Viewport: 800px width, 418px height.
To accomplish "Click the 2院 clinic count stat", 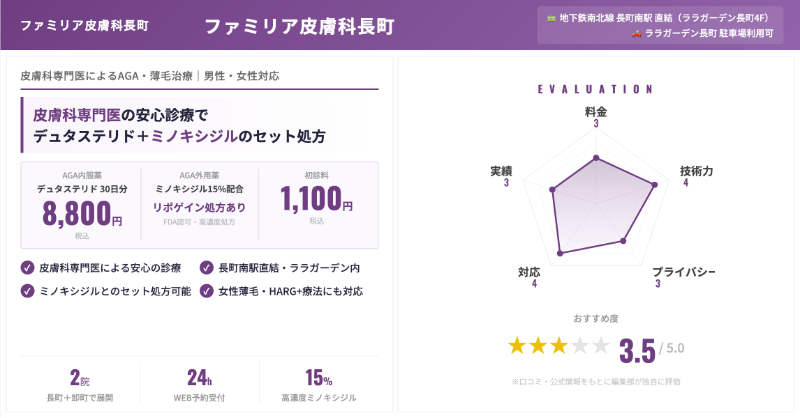I will pos(80,385).
